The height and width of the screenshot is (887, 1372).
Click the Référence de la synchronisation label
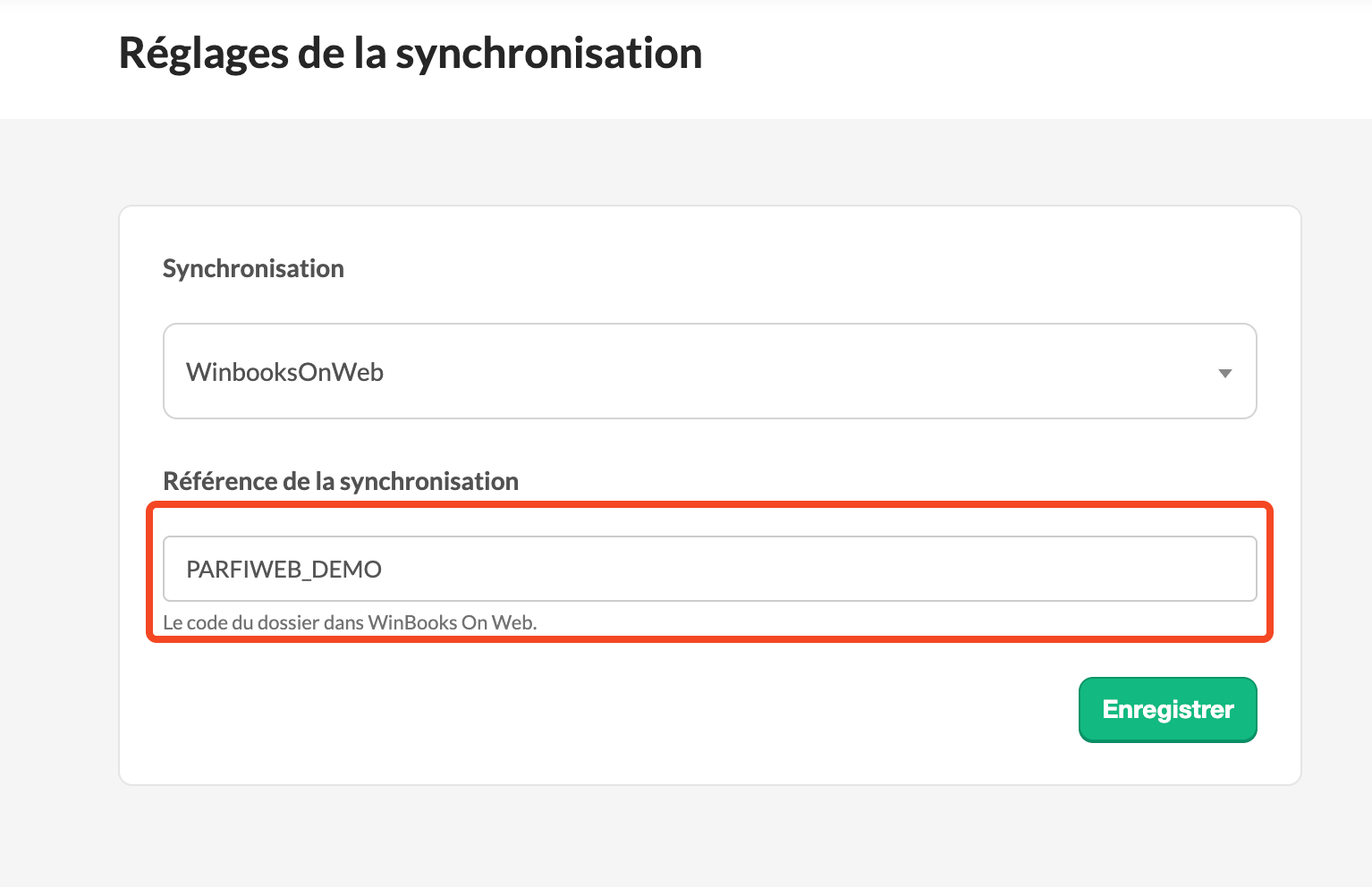click(x=341, y=482)
